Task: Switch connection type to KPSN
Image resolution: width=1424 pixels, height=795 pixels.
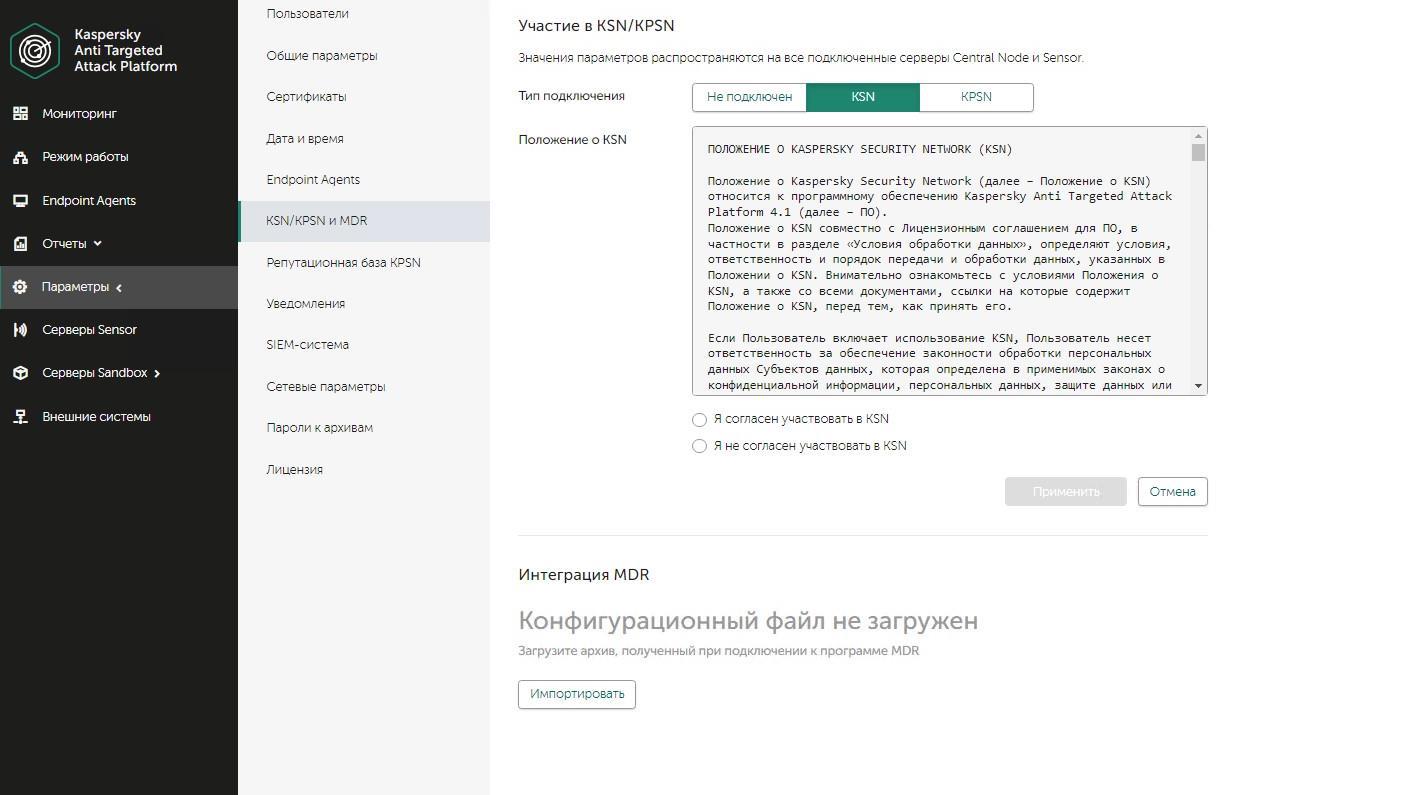Action: point(976,97)
